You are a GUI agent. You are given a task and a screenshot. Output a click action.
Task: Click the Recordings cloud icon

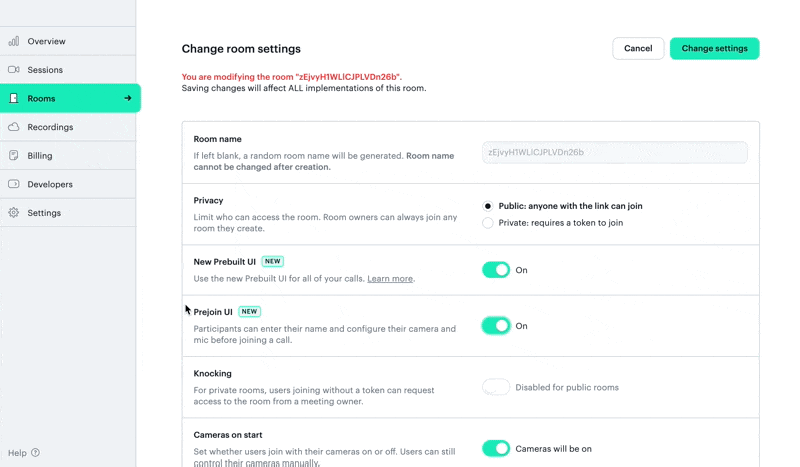14,127
